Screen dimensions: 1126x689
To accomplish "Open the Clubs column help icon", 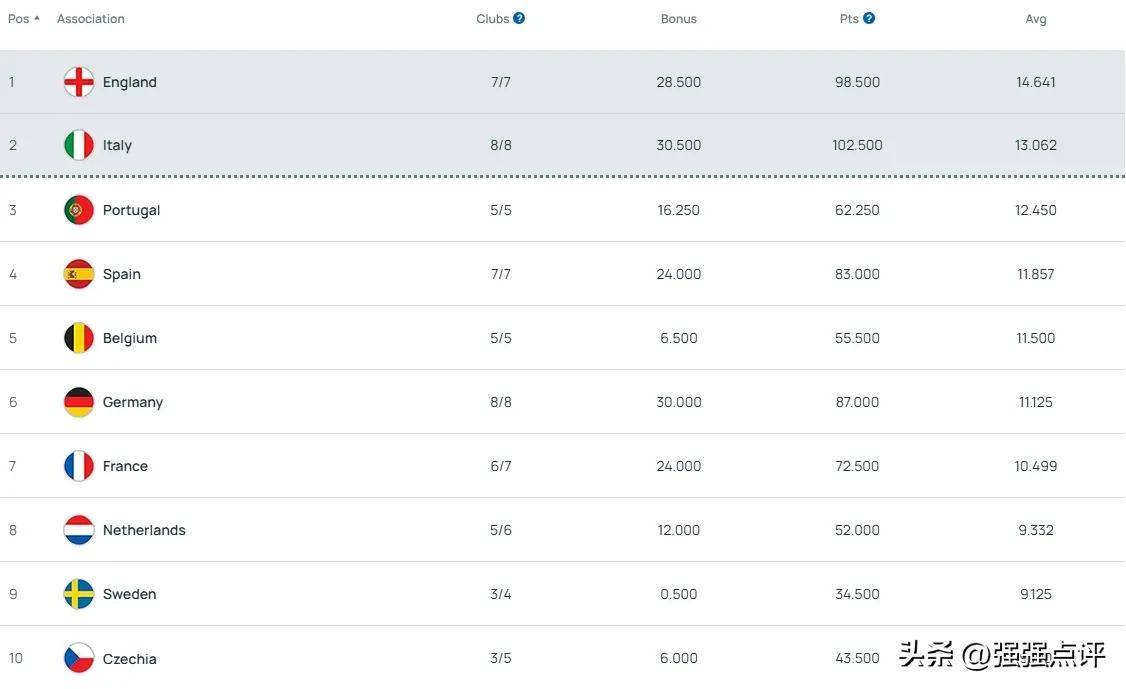I will tap(519, 18).
